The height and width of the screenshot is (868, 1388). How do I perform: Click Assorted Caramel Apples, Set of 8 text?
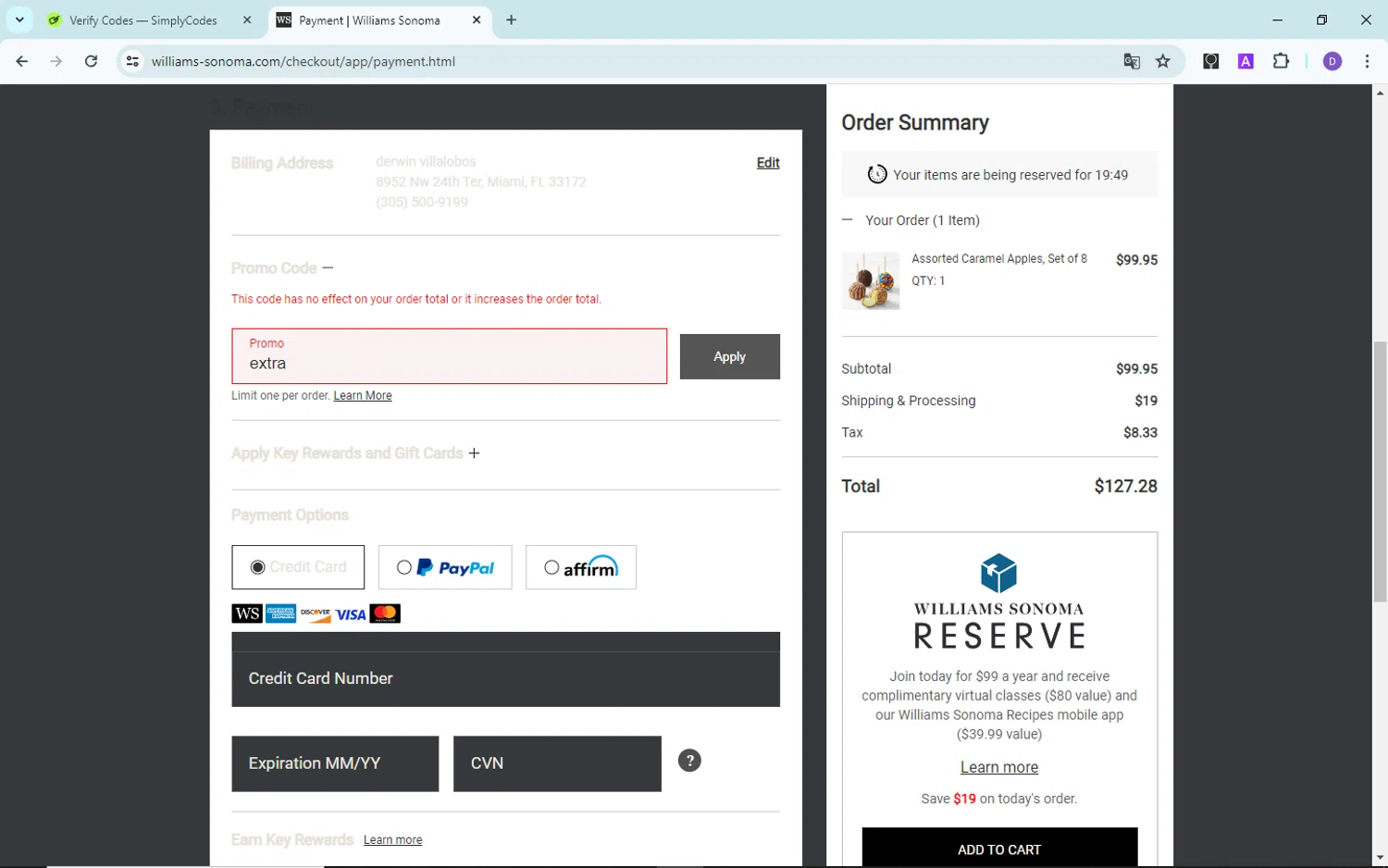999,259
